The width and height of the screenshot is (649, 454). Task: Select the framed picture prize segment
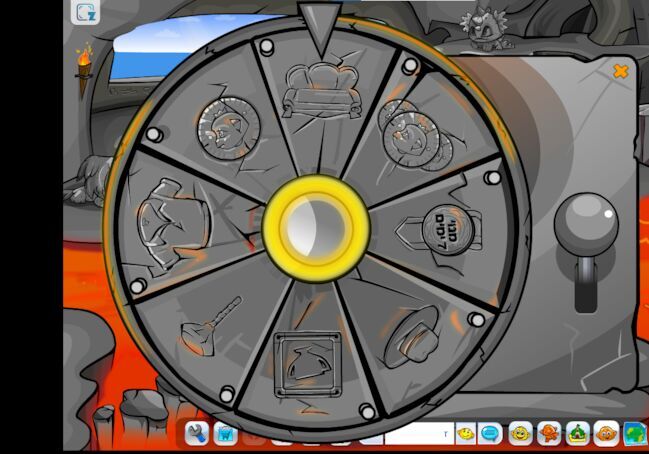click(308, 365)
